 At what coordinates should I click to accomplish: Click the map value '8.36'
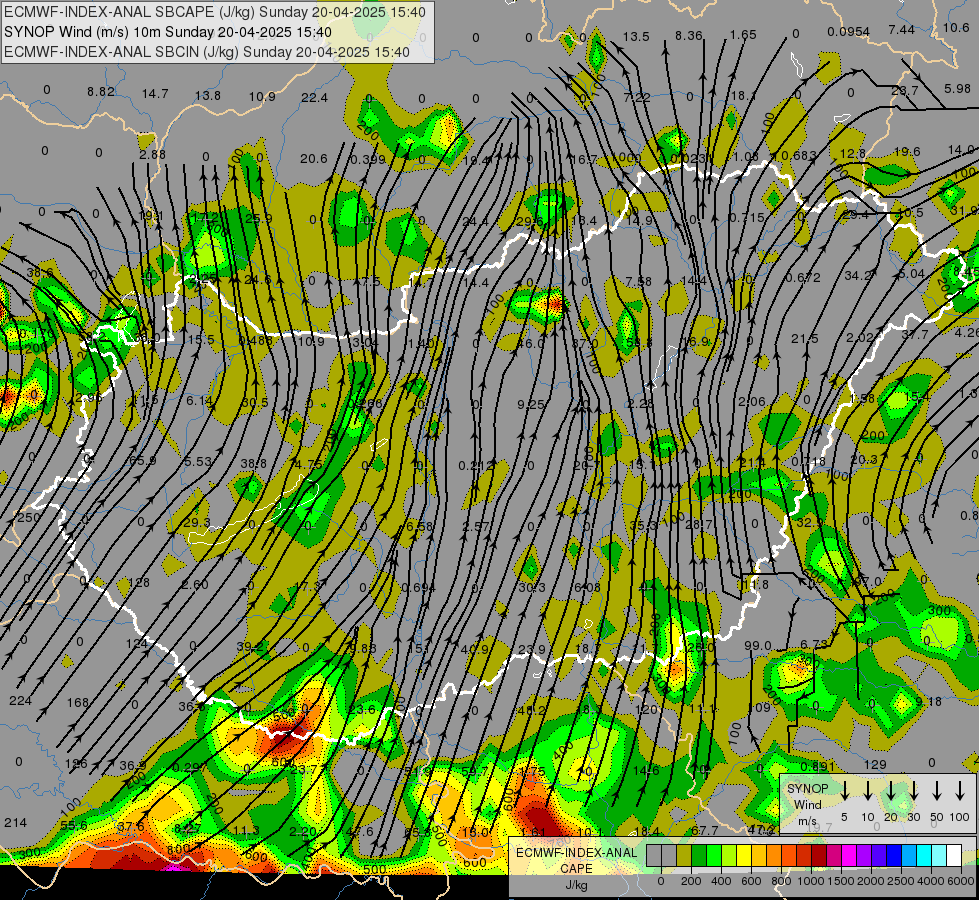[x=689, y=36]
